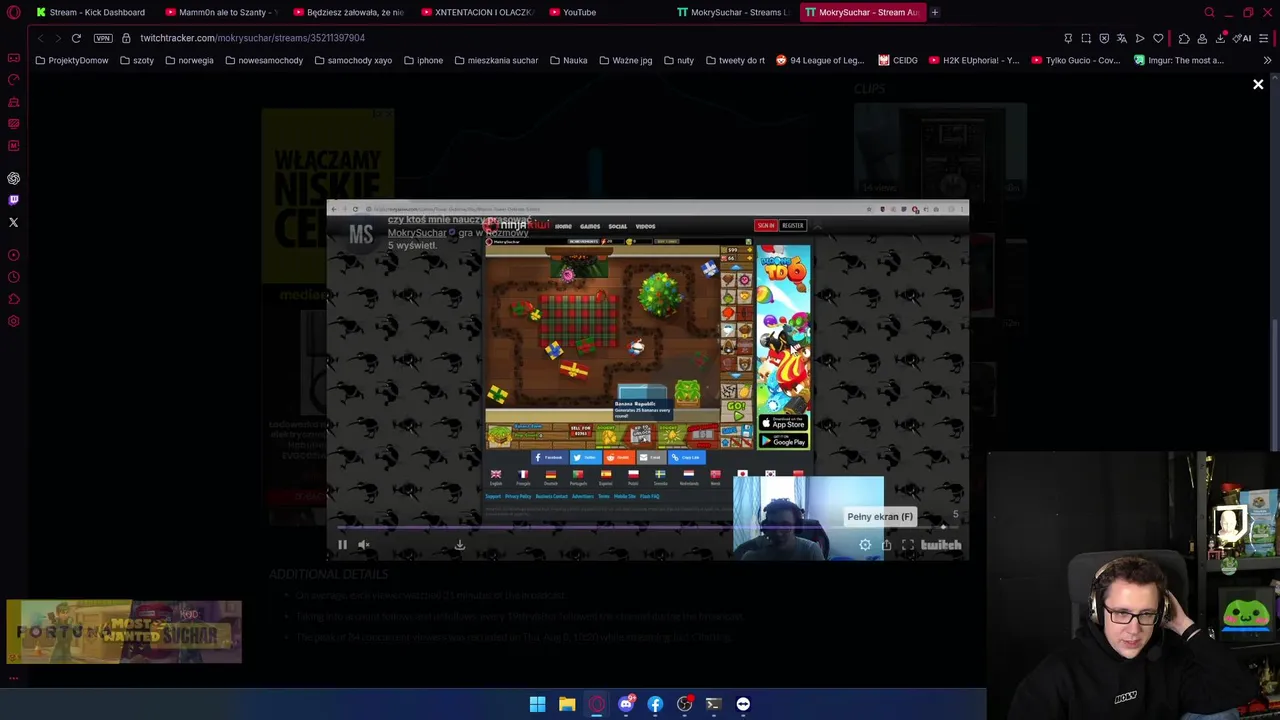
Task: Click the tab search icon
Action: pyautogui.click(x=1209, y=12)
